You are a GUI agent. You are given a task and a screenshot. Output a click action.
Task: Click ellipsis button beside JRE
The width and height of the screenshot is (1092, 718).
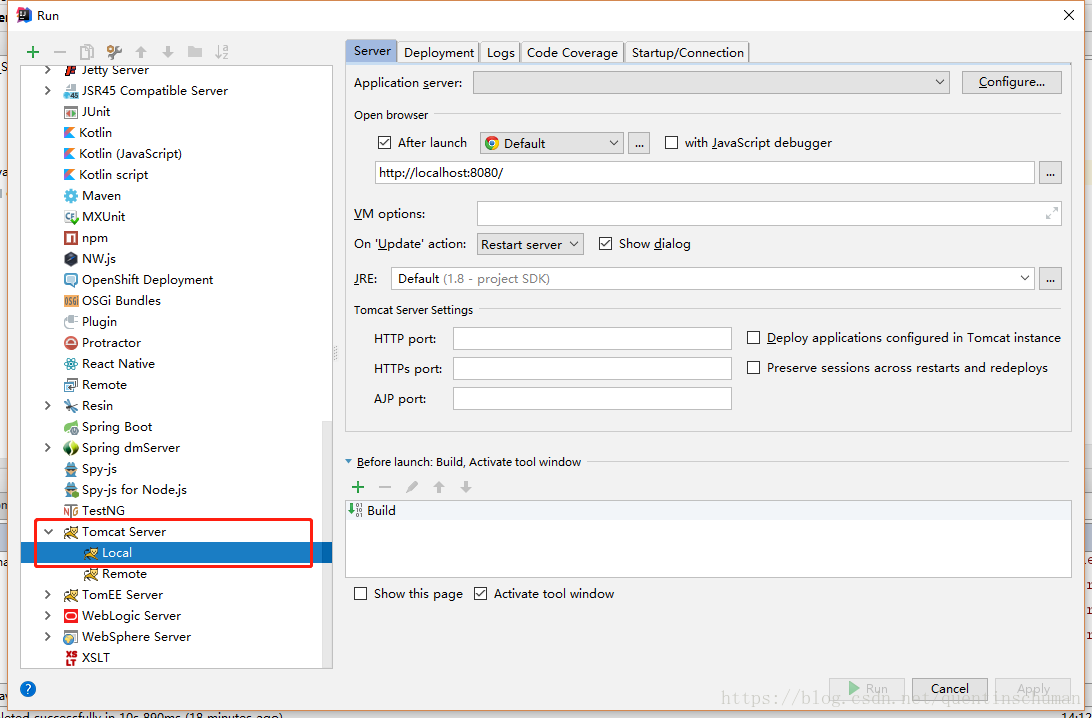pos(1050,279)
